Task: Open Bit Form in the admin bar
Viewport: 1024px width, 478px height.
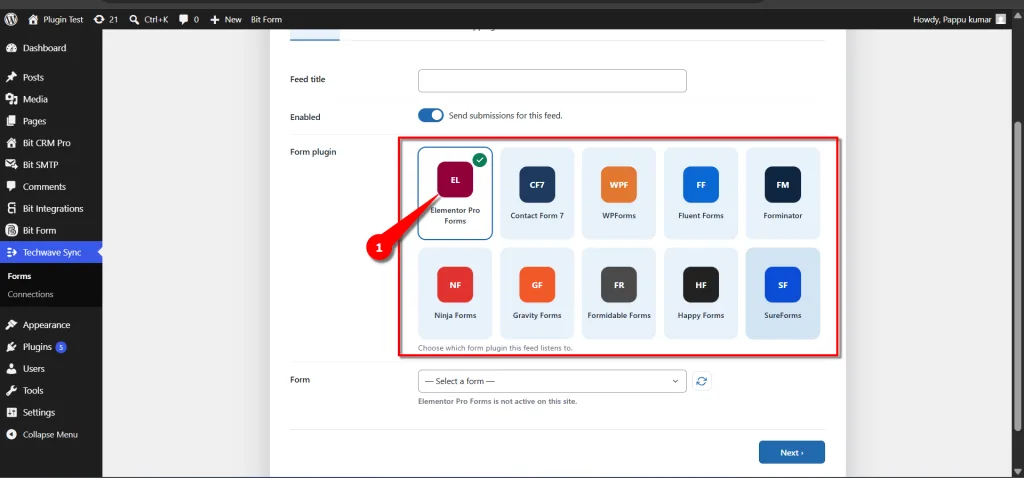Action: 266,20
